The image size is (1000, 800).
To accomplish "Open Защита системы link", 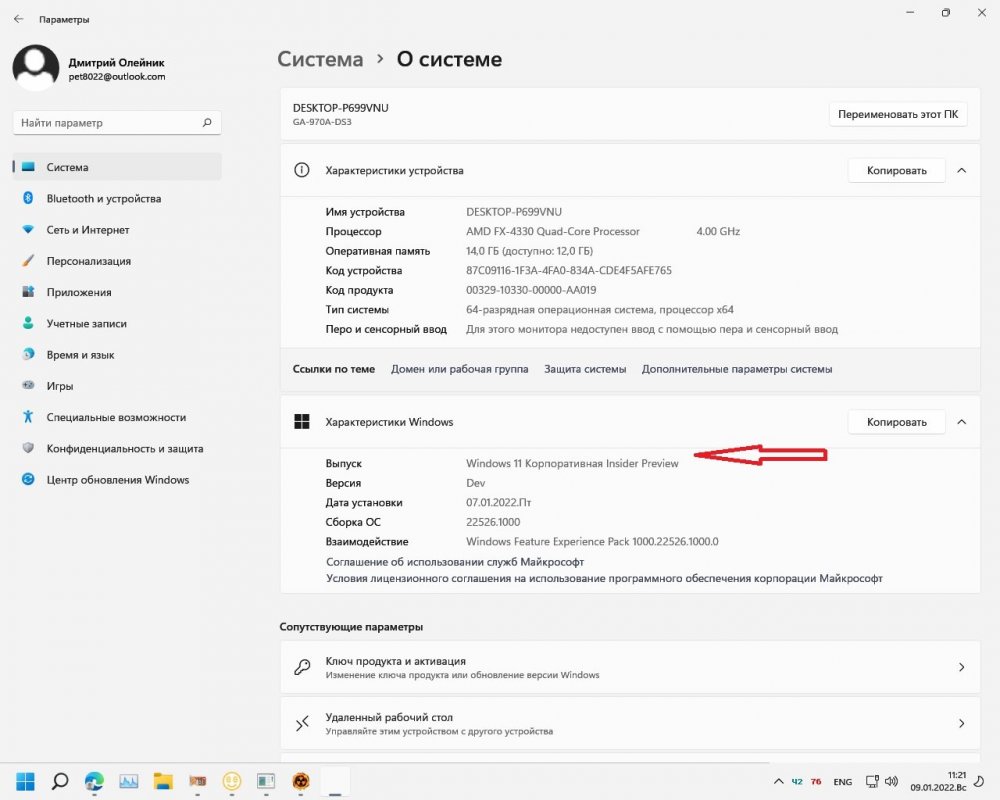I will click(585, 369).
